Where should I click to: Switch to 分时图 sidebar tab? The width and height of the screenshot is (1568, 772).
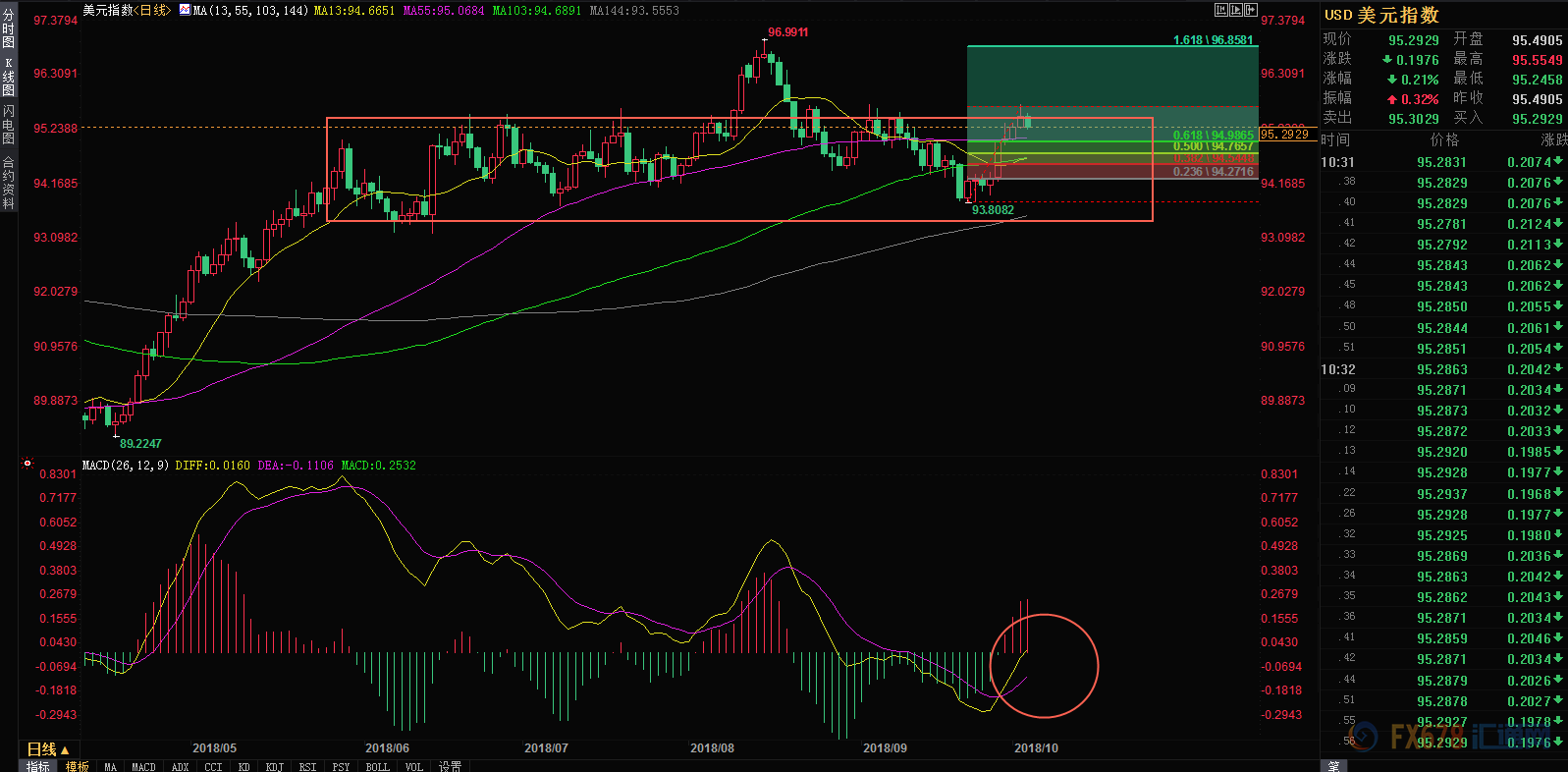click(9, 29)
